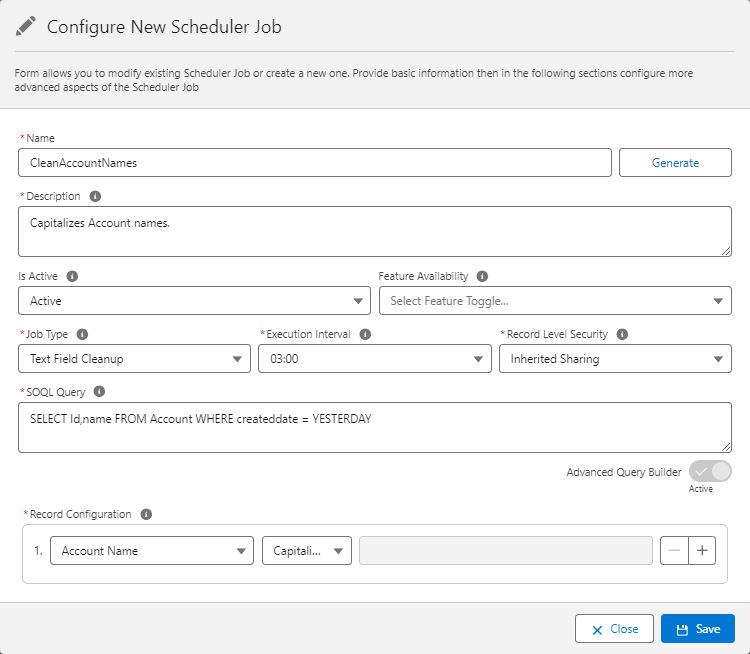
Task: Click the "Record Configuration" label
Action: 80,514
